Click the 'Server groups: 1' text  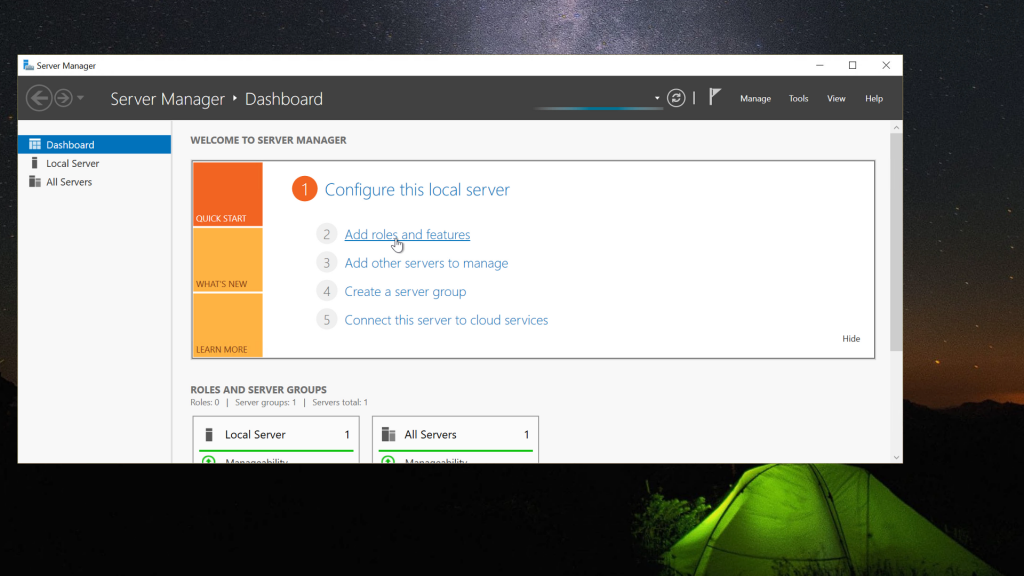[265, 402]
